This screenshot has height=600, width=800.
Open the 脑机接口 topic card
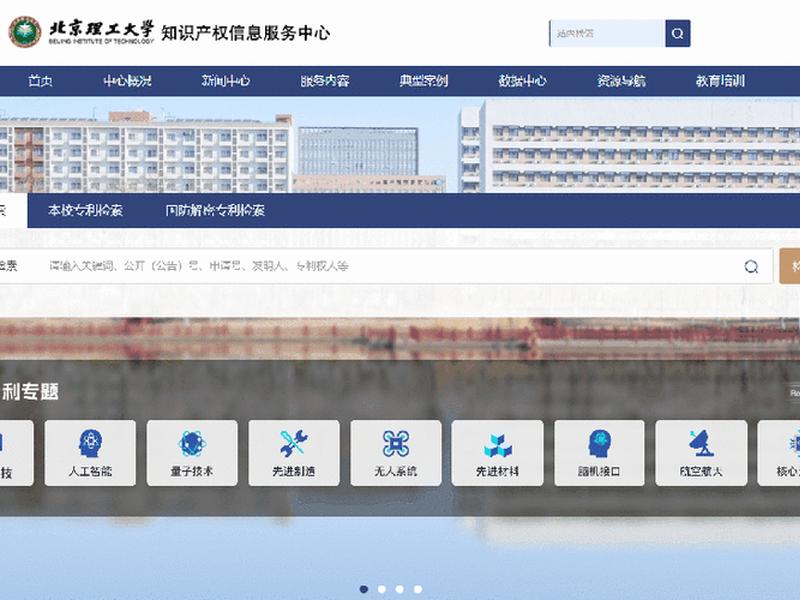[599, 453]
